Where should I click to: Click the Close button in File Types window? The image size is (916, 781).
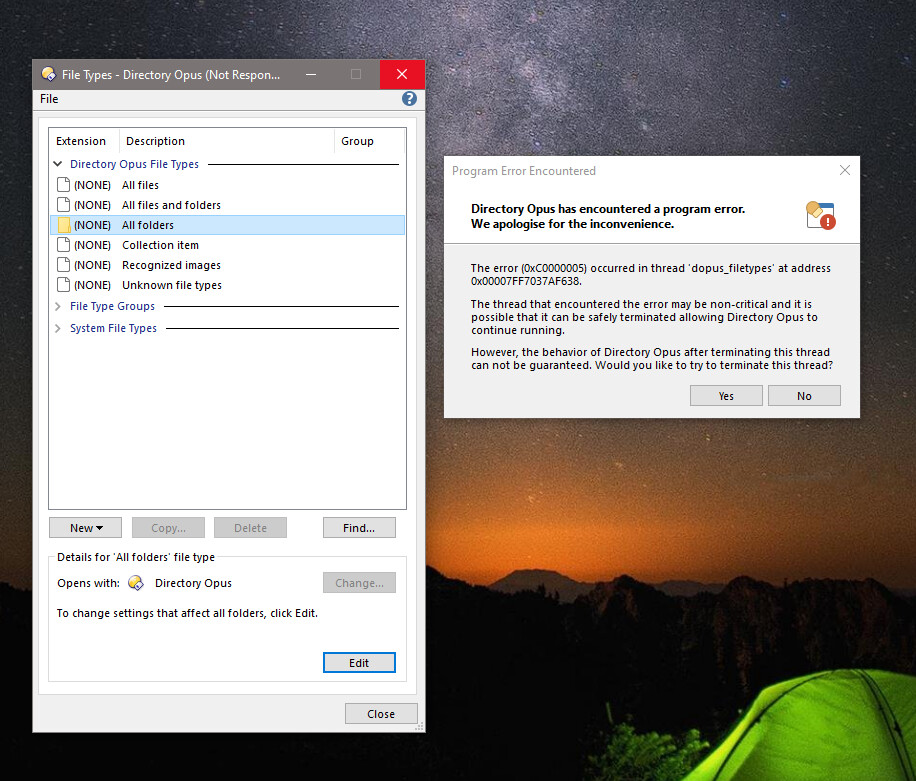pos(381,714)
